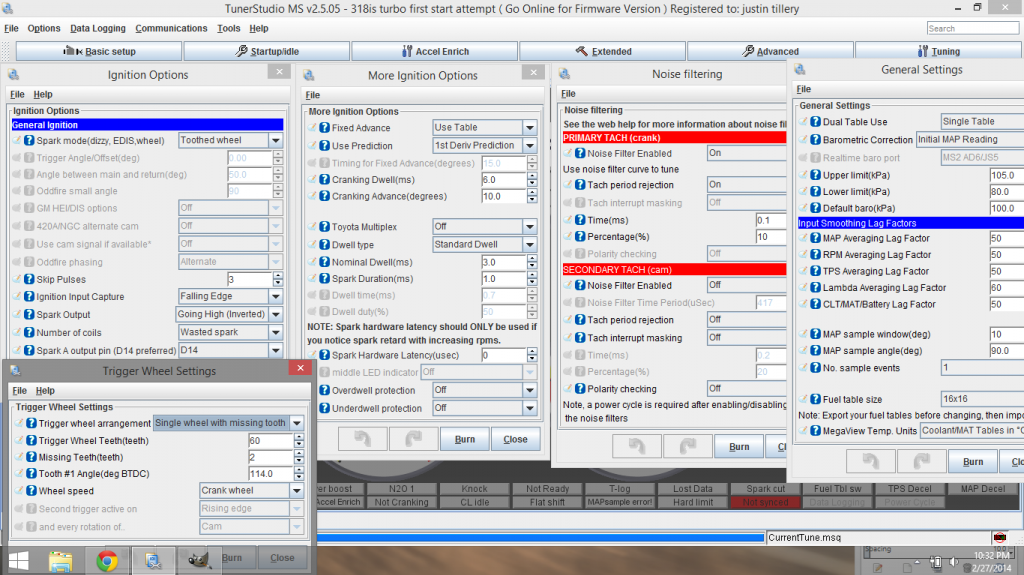Open help icon for Trigger wheel arrangement
Viewport: 1024px width, 575px height.
click(31, 423)
